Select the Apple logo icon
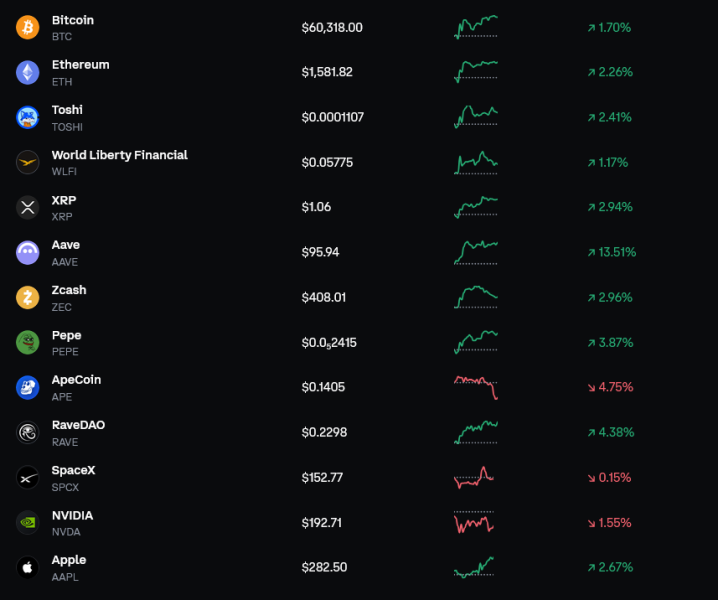Screen dimensions: 718x600 27,567
